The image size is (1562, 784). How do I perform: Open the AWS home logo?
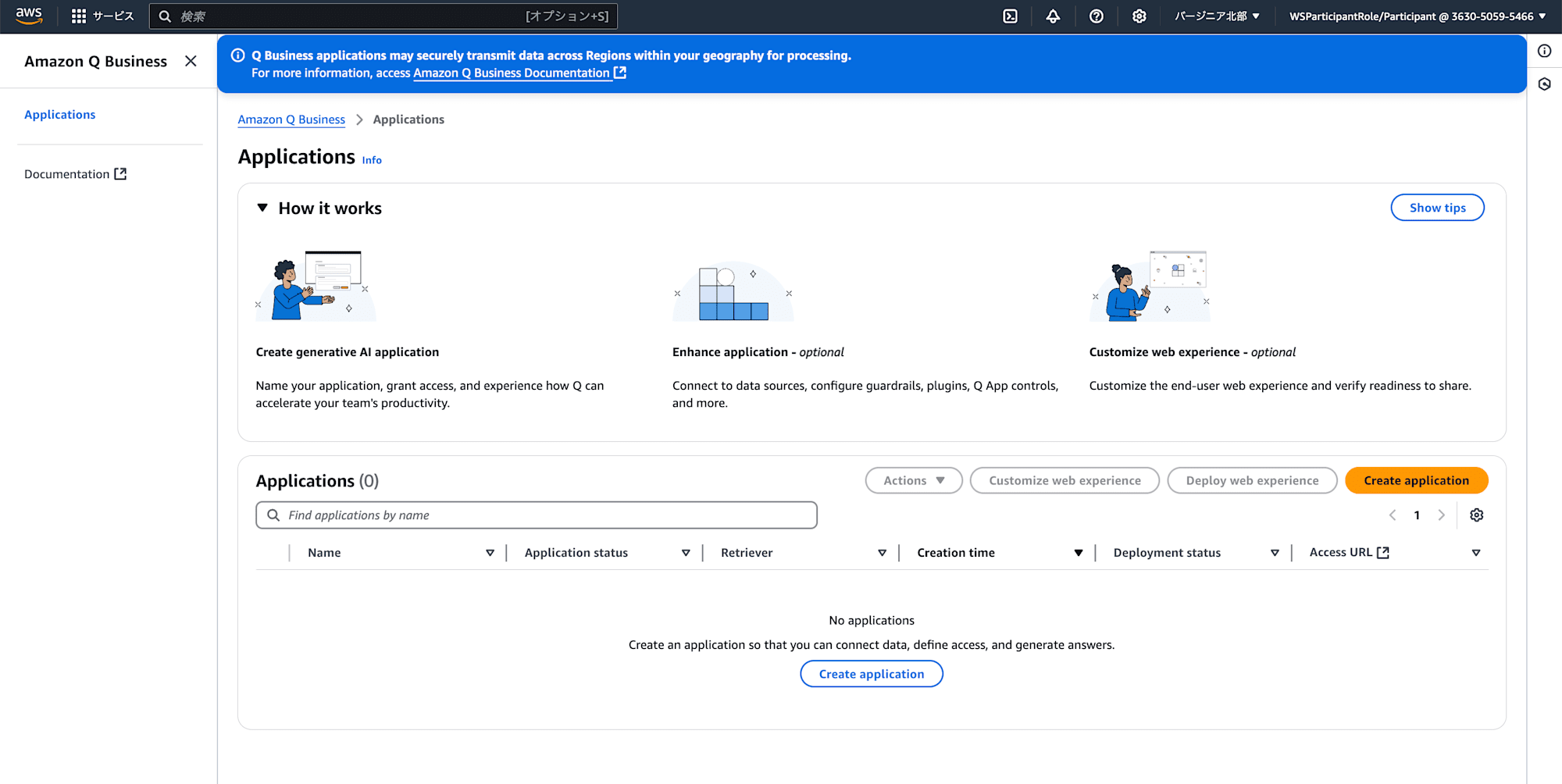tap(29, 16)
